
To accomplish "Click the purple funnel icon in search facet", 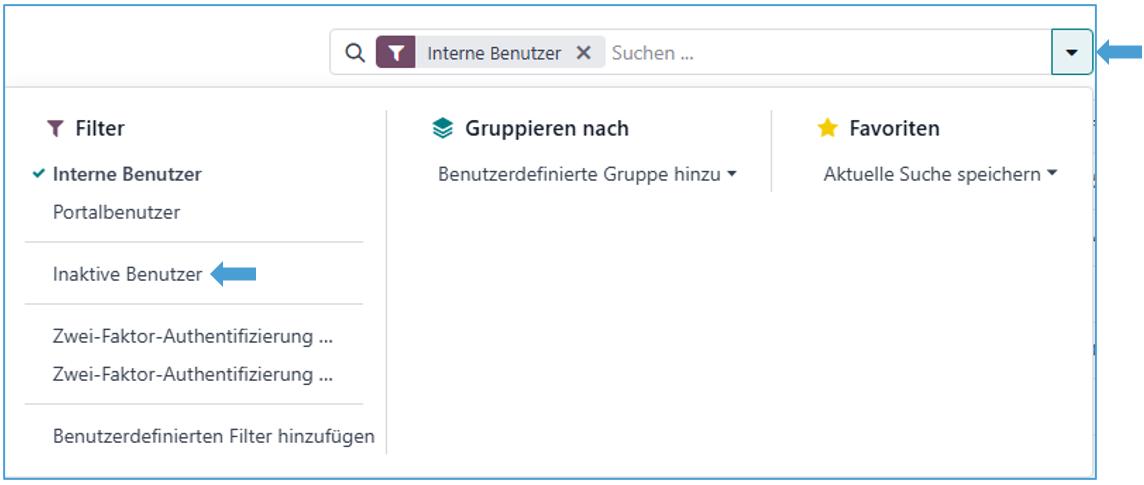I will coord(396,54).
